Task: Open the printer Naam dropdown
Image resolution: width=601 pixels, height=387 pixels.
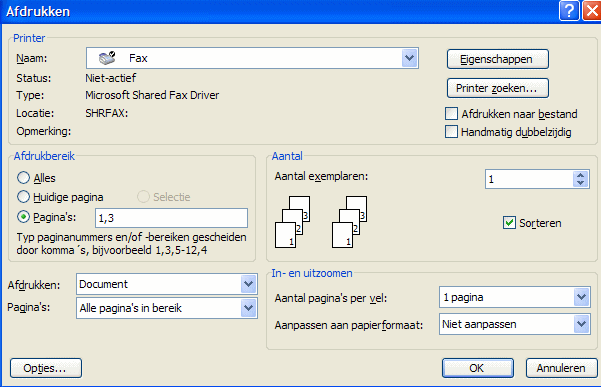Action: click(x=409, y=58)
